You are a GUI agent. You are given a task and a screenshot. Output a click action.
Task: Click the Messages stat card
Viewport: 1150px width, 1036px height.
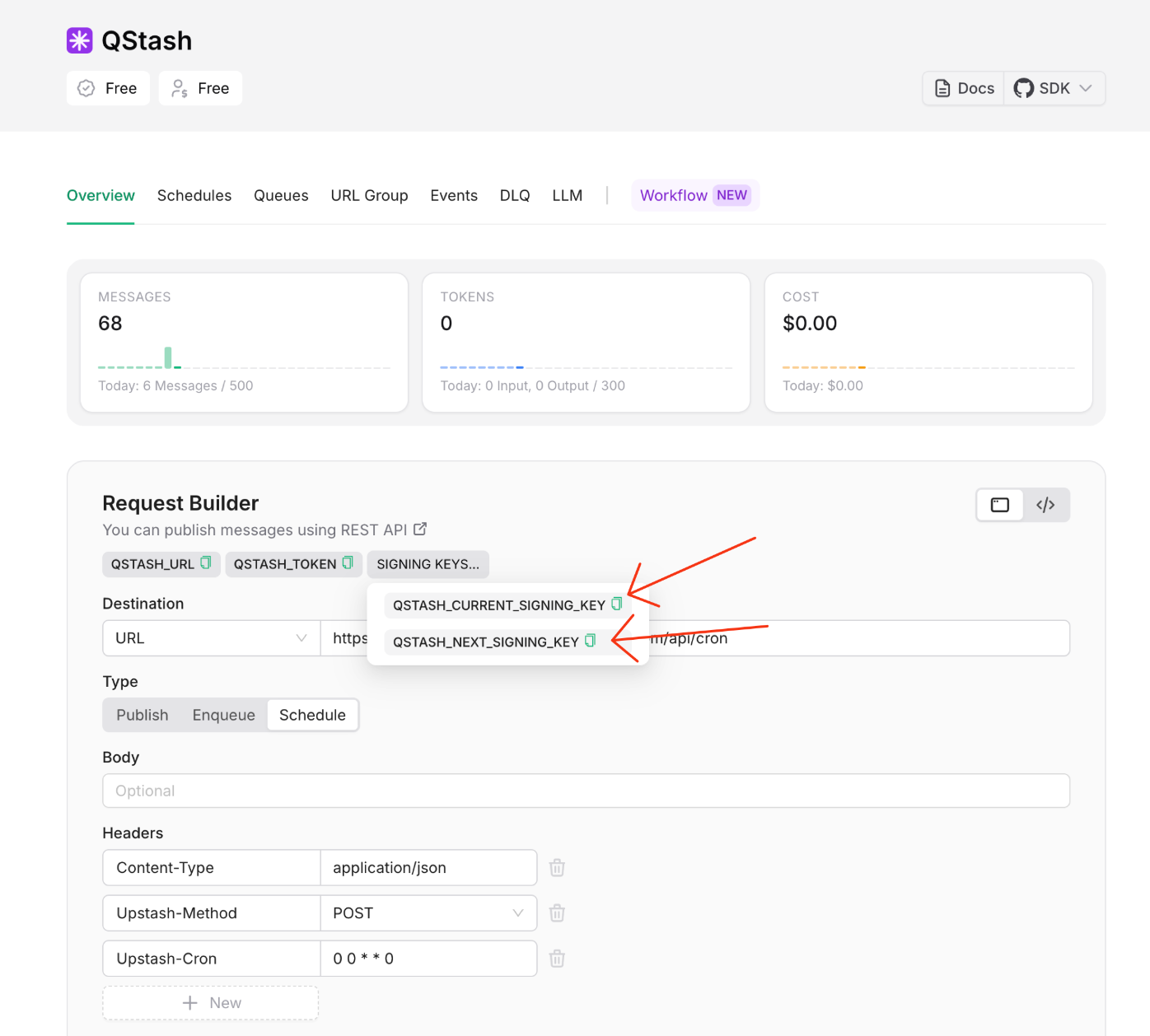244,343
